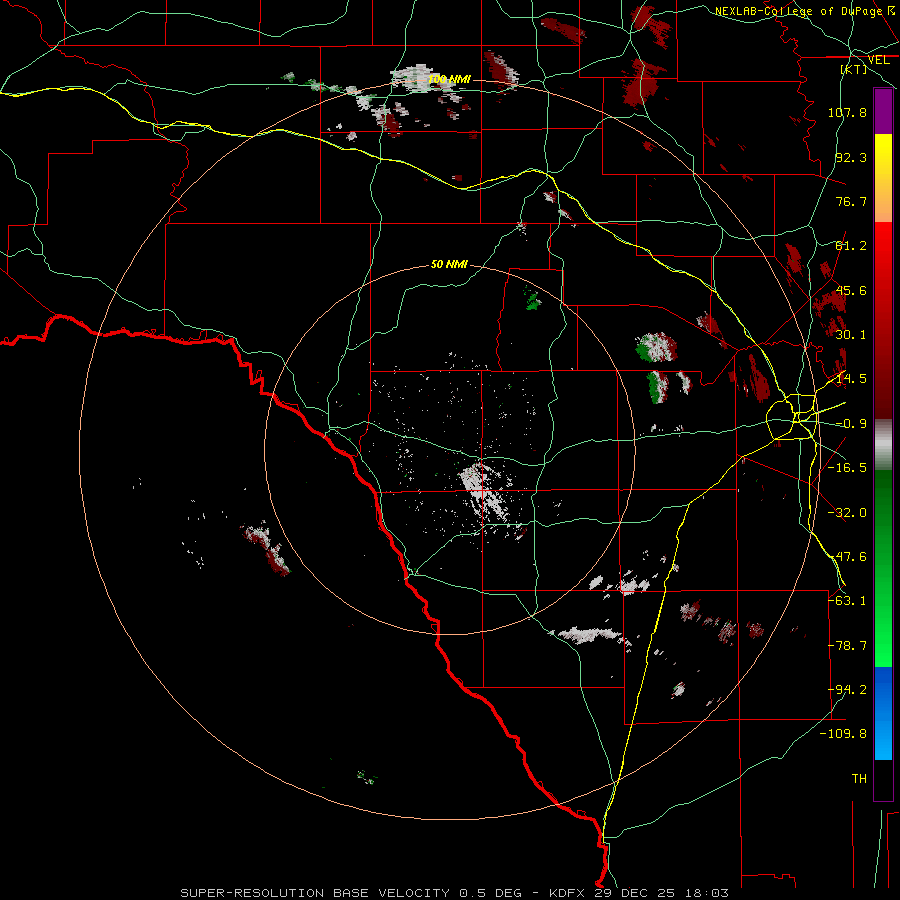Pick the purple segment of the color bar

[x=883, y=112]
